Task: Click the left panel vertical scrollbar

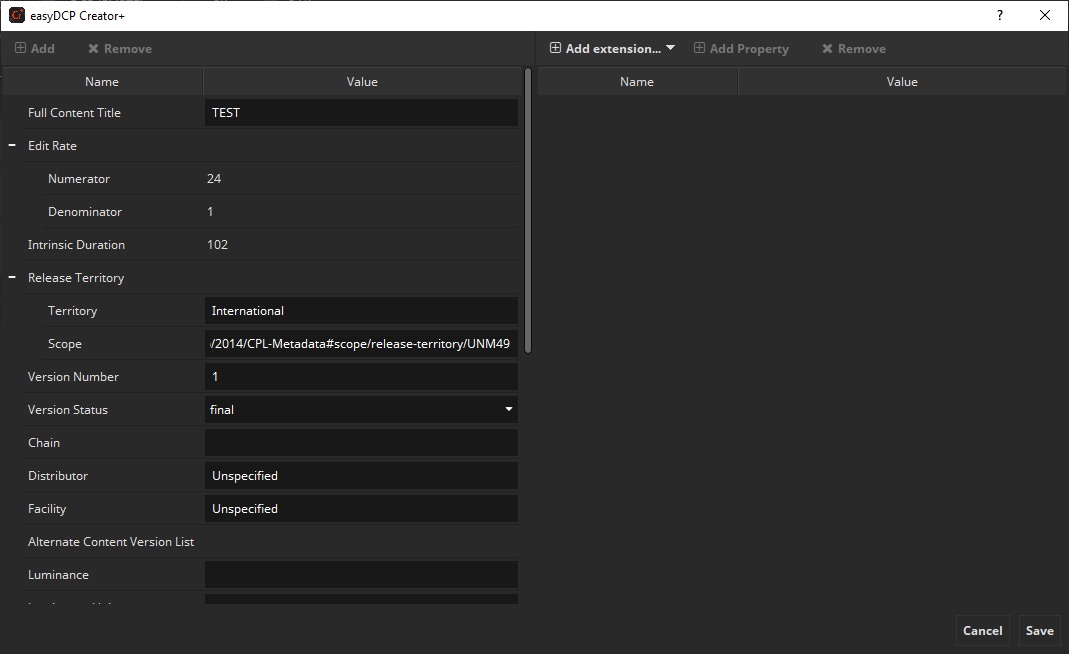Action: point(528,210)
